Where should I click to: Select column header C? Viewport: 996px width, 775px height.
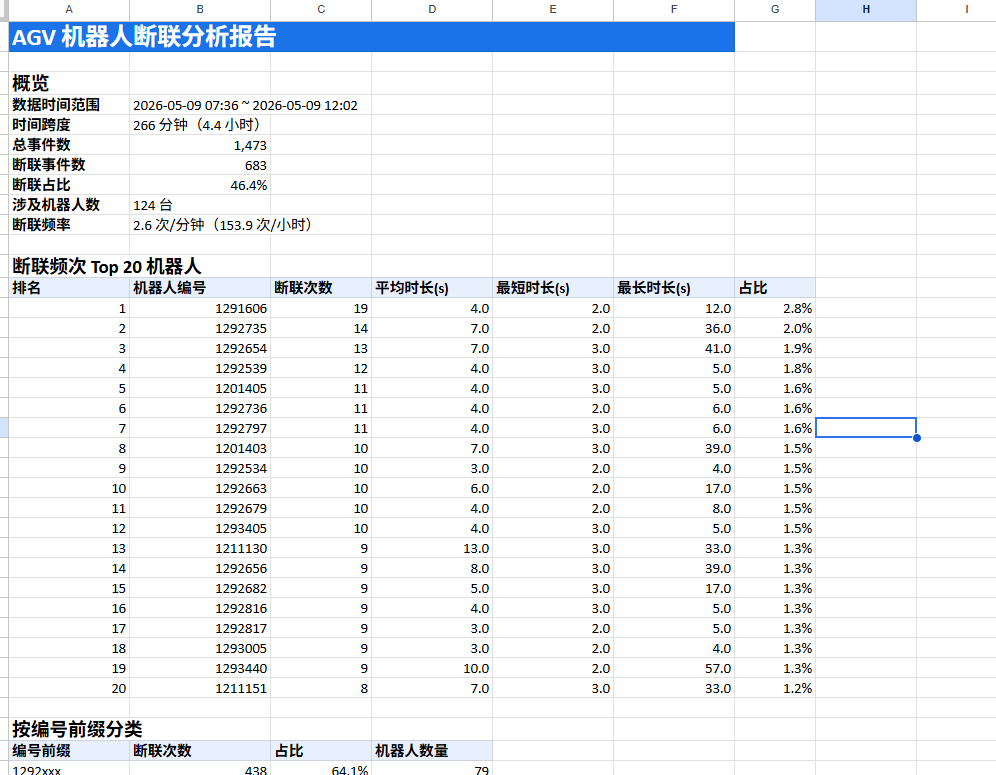pyautogui.click(x=321, y=10)
